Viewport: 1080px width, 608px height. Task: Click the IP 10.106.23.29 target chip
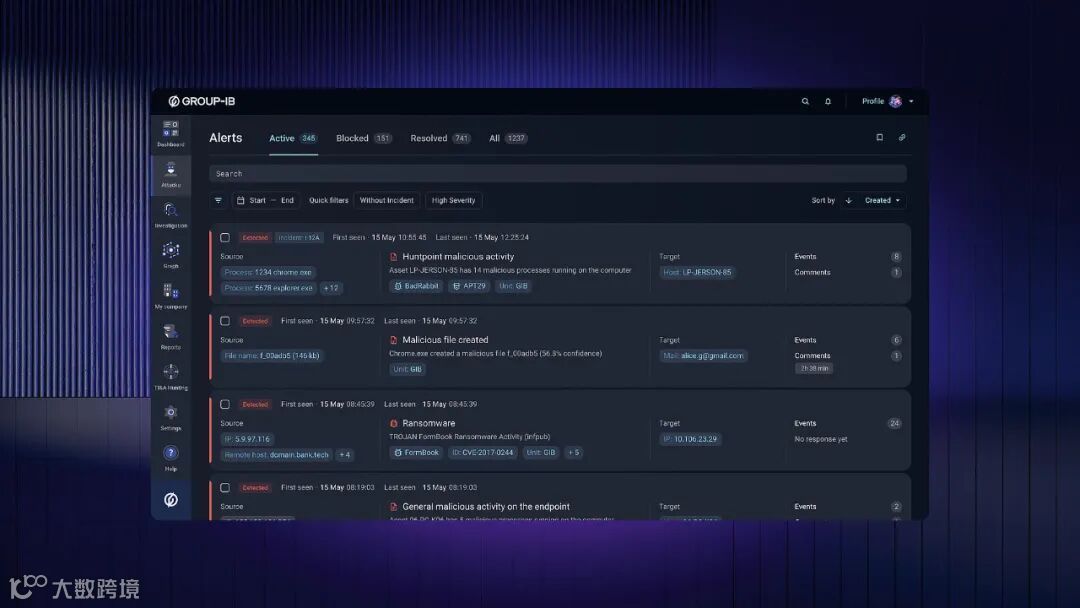tap(690, 439)
